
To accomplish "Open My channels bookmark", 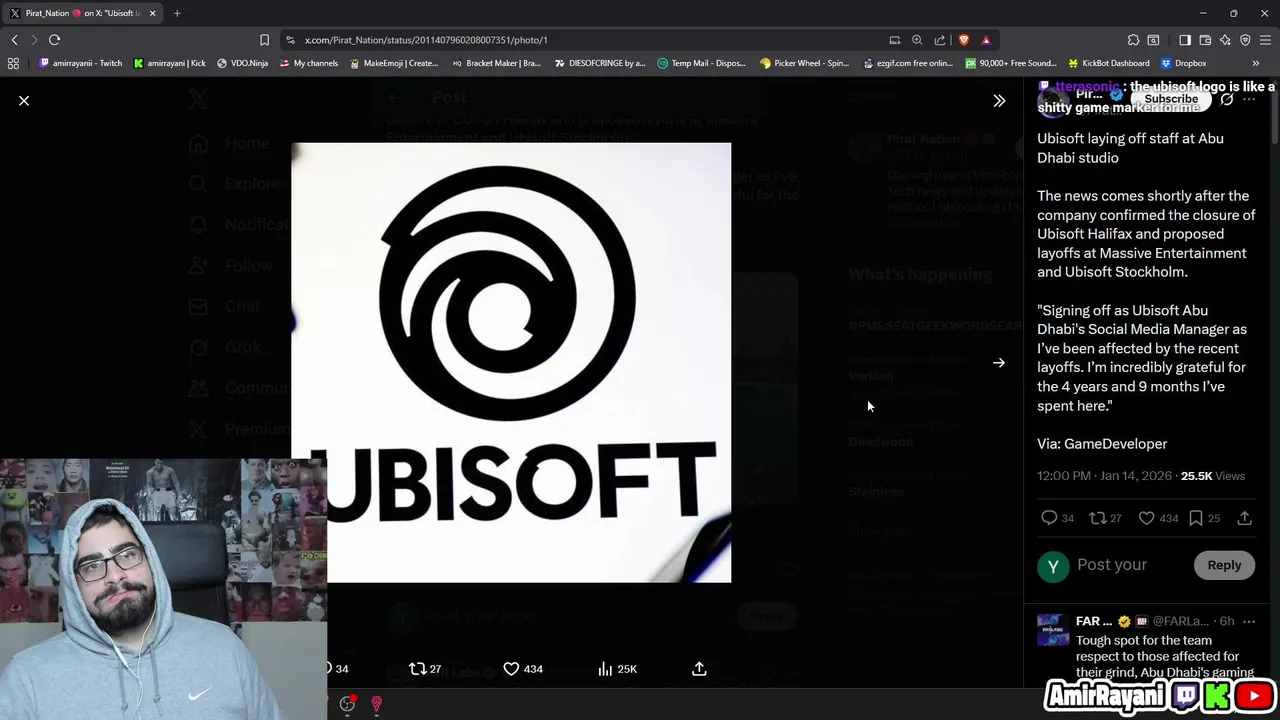I will [308, 63].
